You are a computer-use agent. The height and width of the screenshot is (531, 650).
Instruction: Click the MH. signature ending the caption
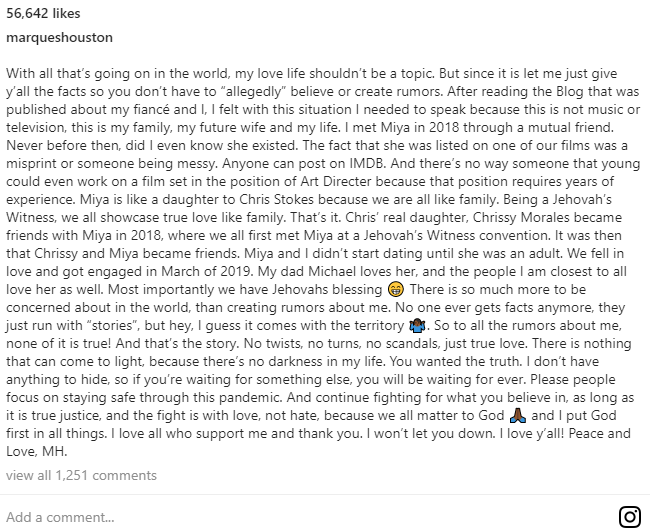tap(55, 451)
